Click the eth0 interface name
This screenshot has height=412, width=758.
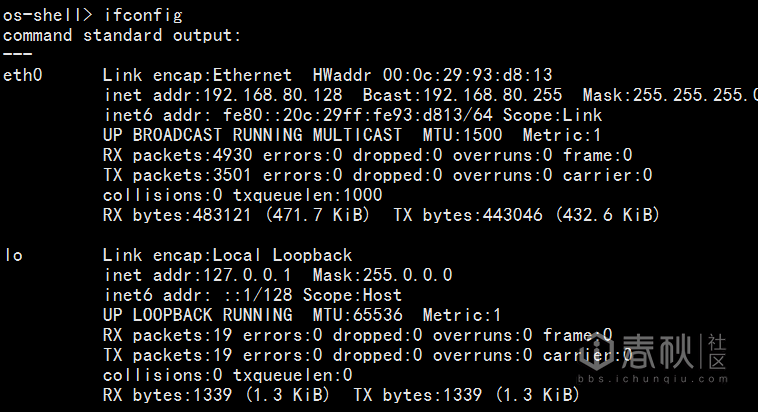tap(22, 75)
